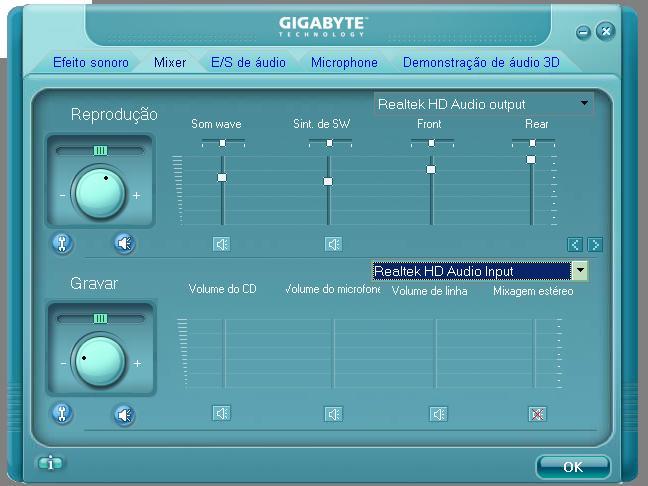The image size is (648, 486).
Task: Click the OK button
Action: click(x=573, y=467)
